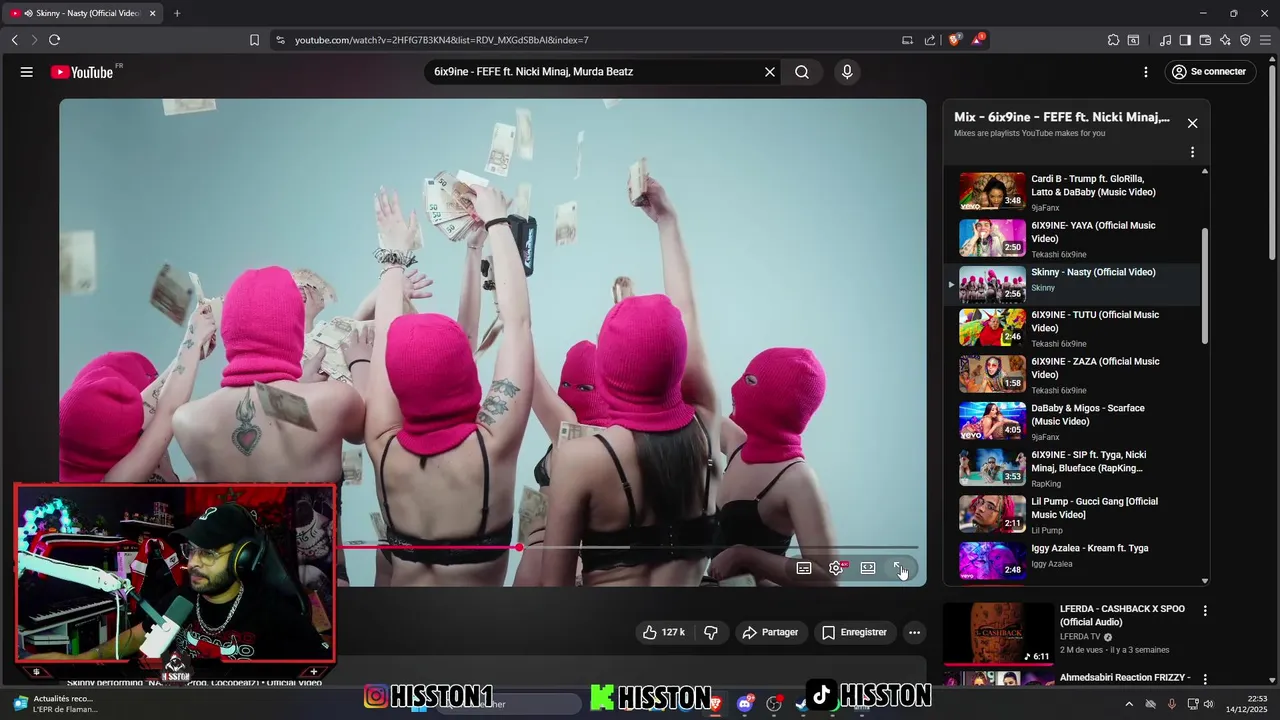Open YouTube settings three-dot menu
This screenshot has height=720, width=1280.
click(x=1146, y=72)
